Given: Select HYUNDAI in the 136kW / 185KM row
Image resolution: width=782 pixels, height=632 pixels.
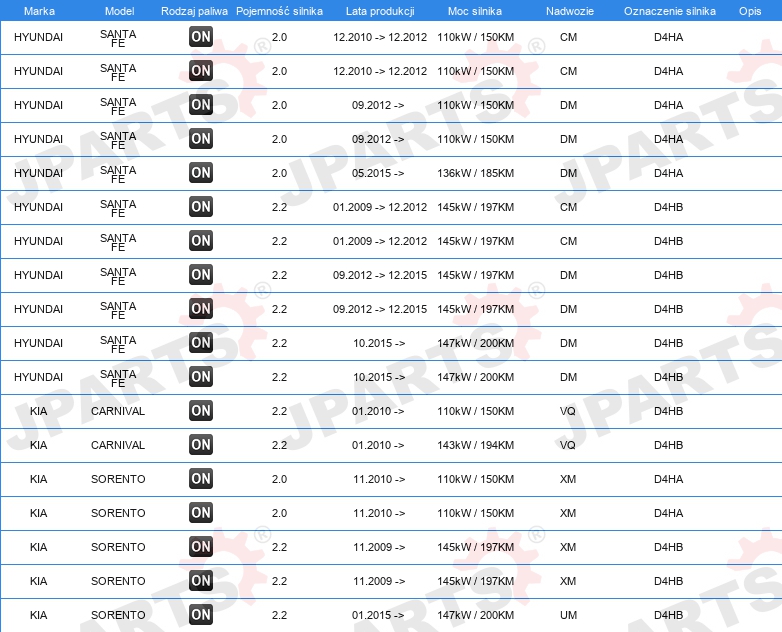Looking at the screenshot, I should point(38,173).
